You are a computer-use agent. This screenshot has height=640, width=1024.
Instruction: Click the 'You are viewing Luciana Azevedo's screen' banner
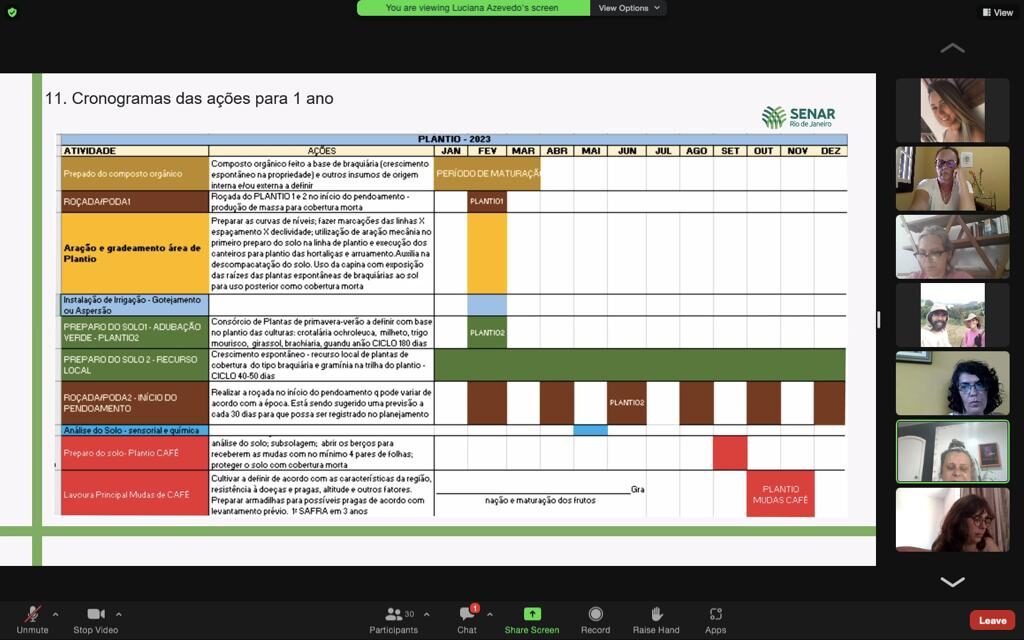pos(473,8)
